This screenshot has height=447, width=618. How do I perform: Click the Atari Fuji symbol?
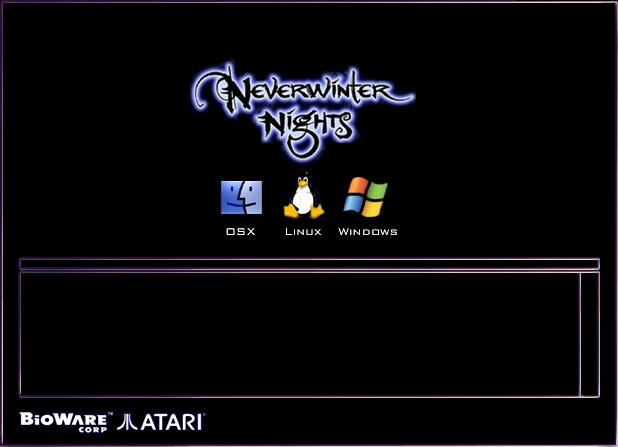[128, 422]
